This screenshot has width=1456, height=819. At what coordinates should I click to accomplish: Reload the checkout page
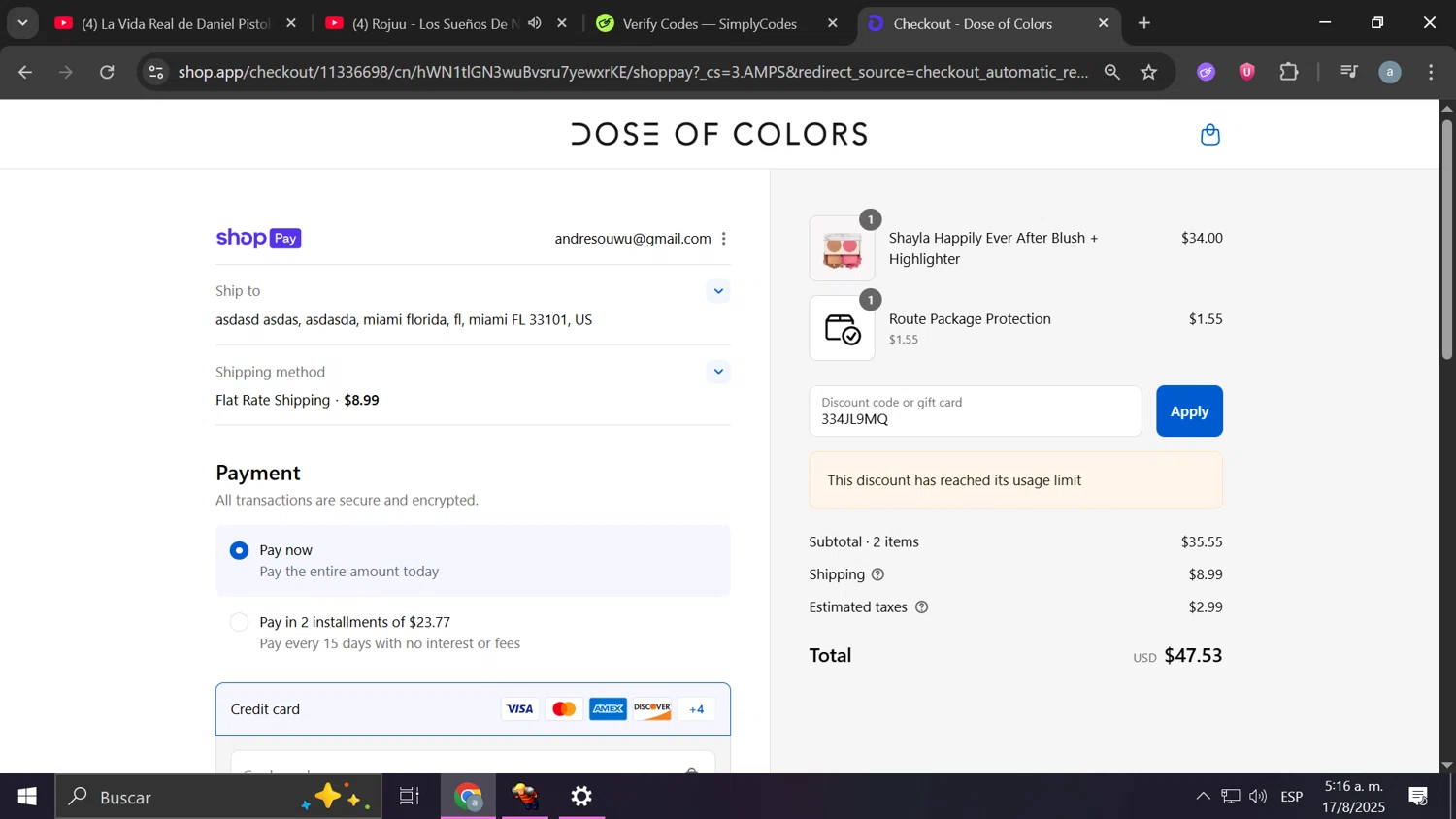point(108,72)
